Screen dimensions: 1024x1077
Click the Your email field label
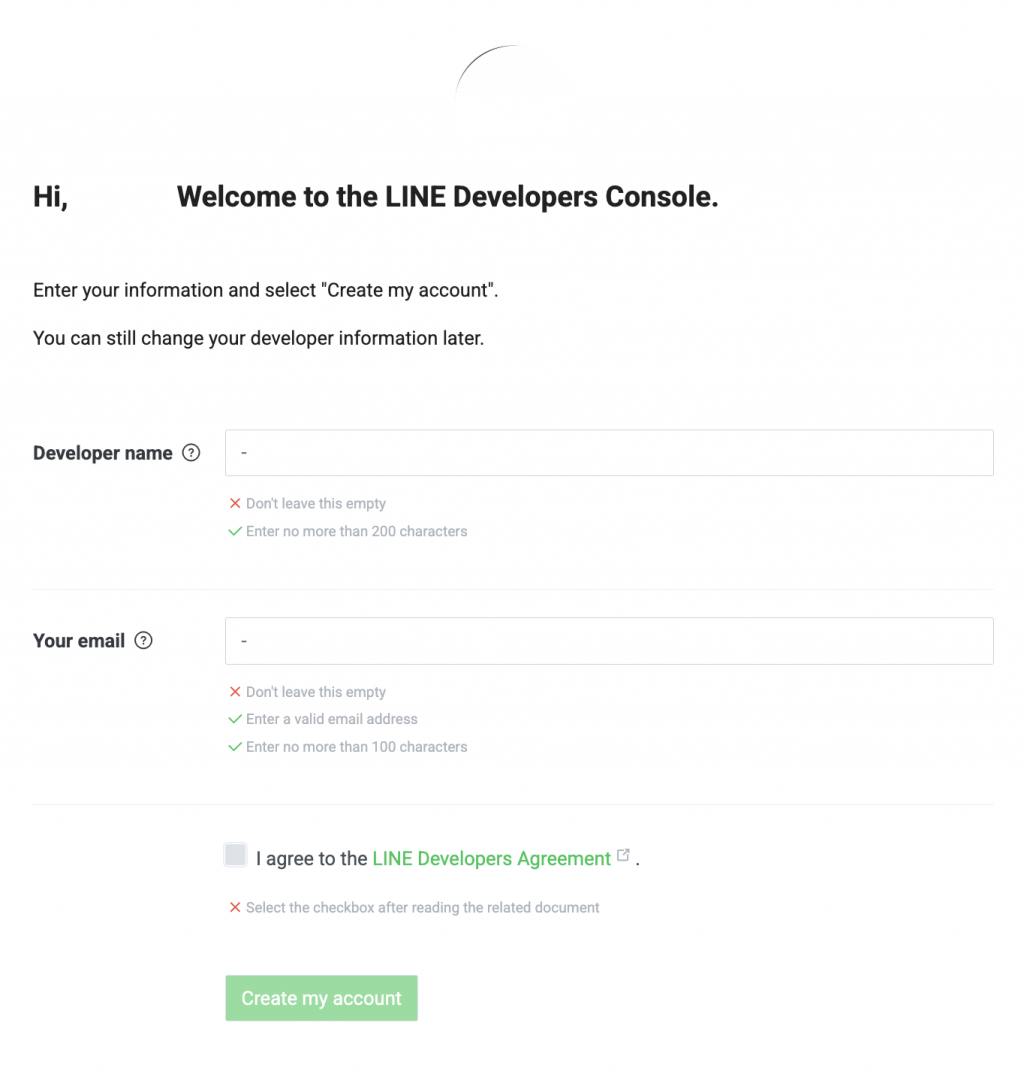coord(79,641)
